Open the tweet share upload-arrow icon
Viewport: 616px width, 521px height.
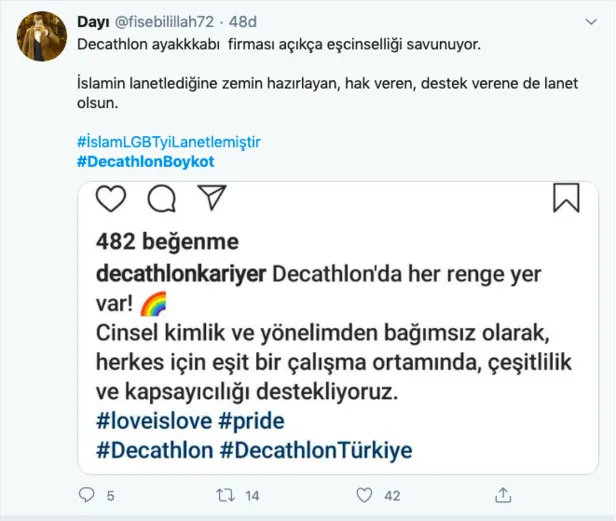[504, 494]
